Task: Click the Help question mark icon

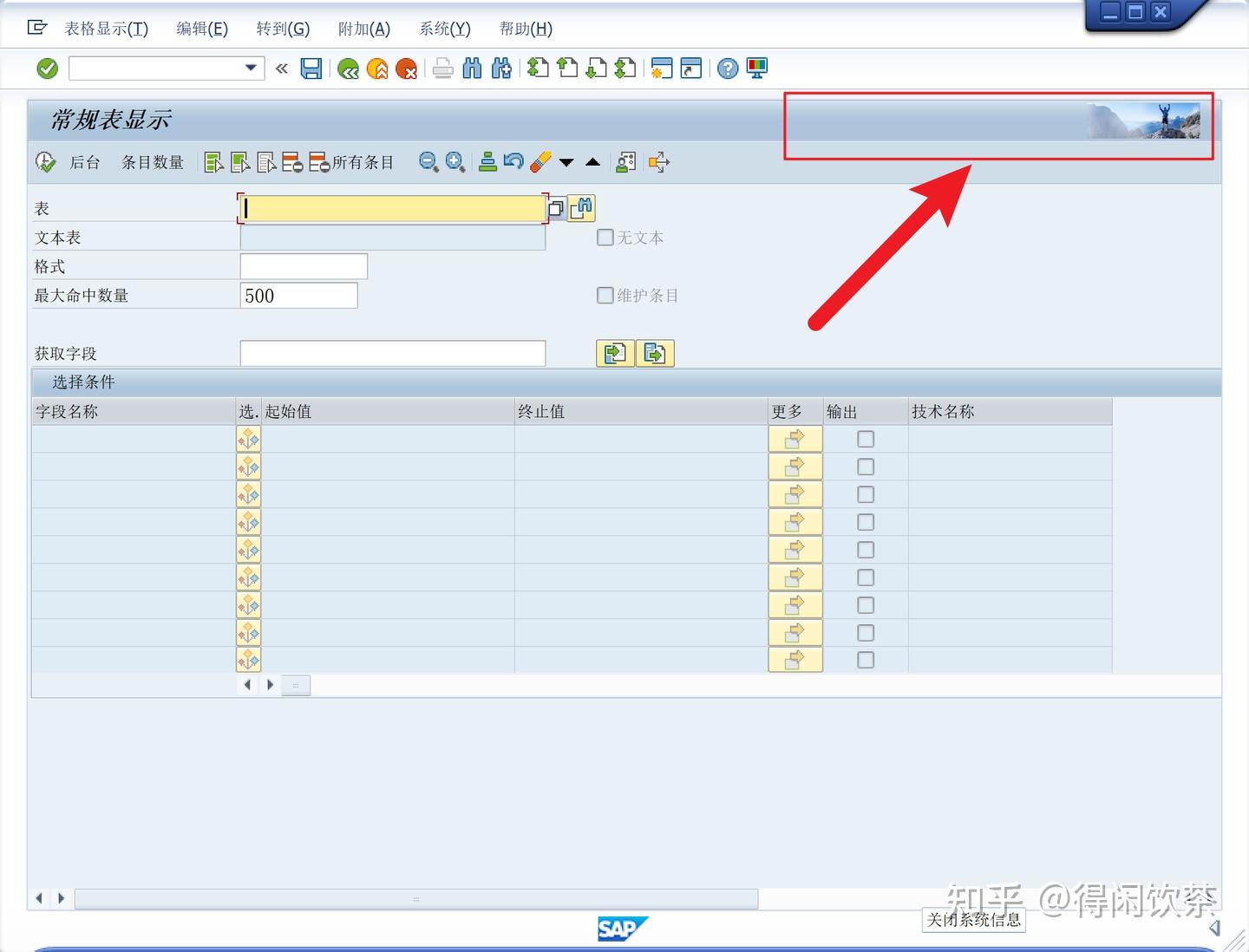Action: (x=727, y=68)
